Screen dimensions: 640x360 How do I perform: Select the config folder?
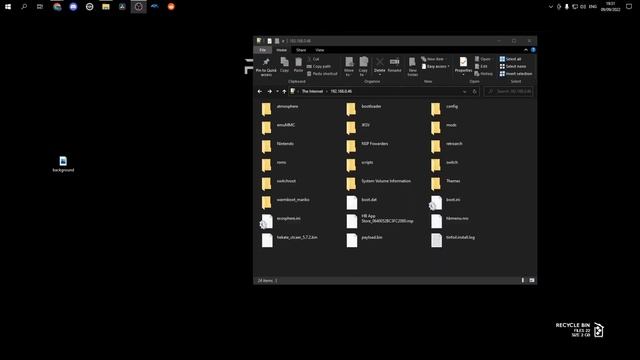[444, 109]
